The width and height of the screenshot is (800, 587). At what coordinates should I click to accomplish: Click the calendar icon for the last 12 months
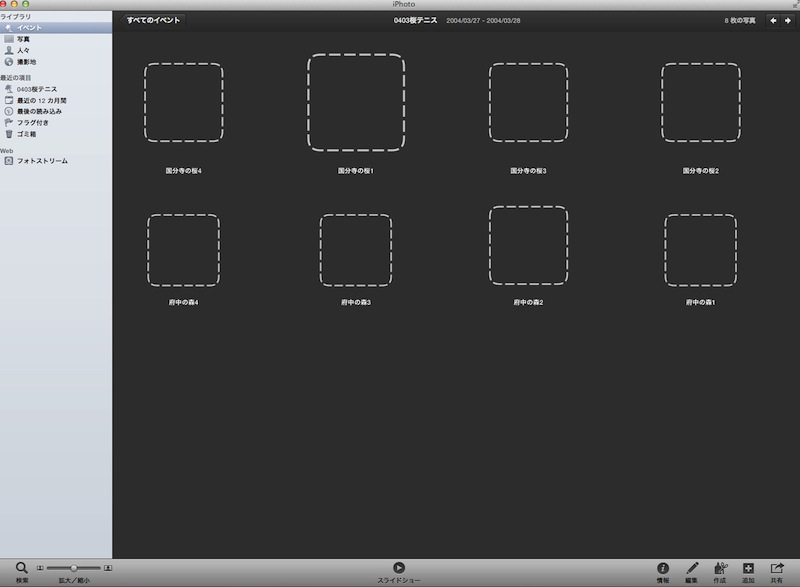(9, 100)
